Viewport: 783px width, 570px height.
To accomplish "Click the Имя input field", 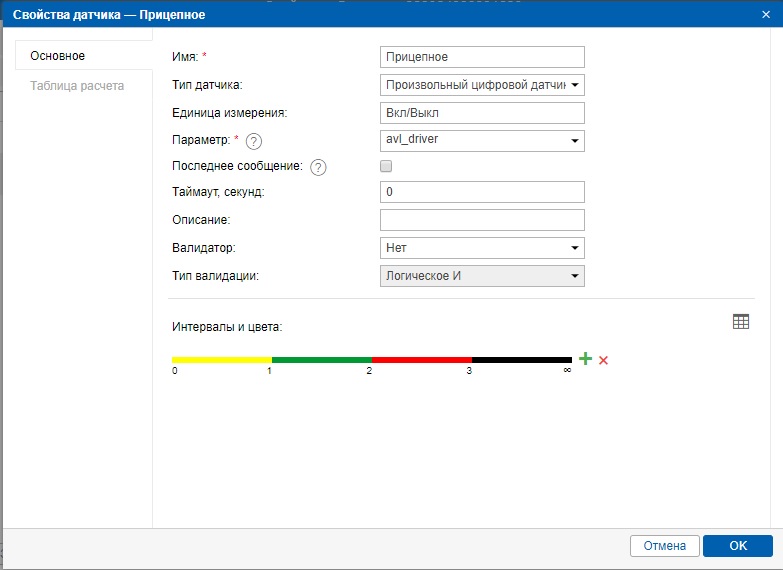I will point(482,58).
